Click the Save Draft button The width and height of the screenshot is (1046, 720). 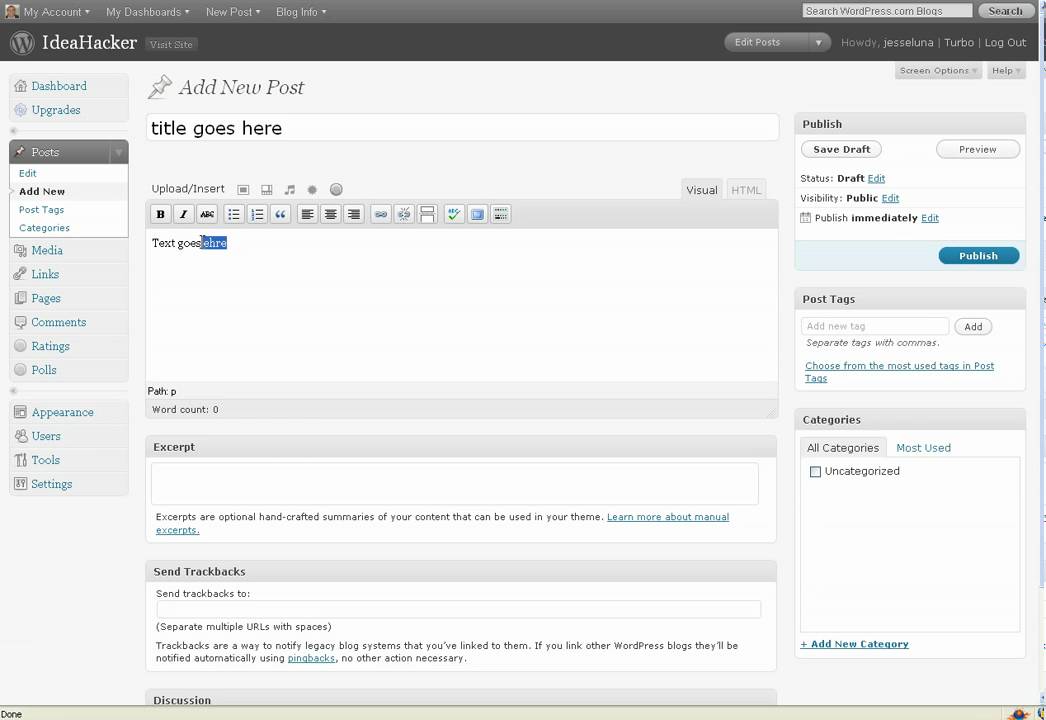(841, 149)
